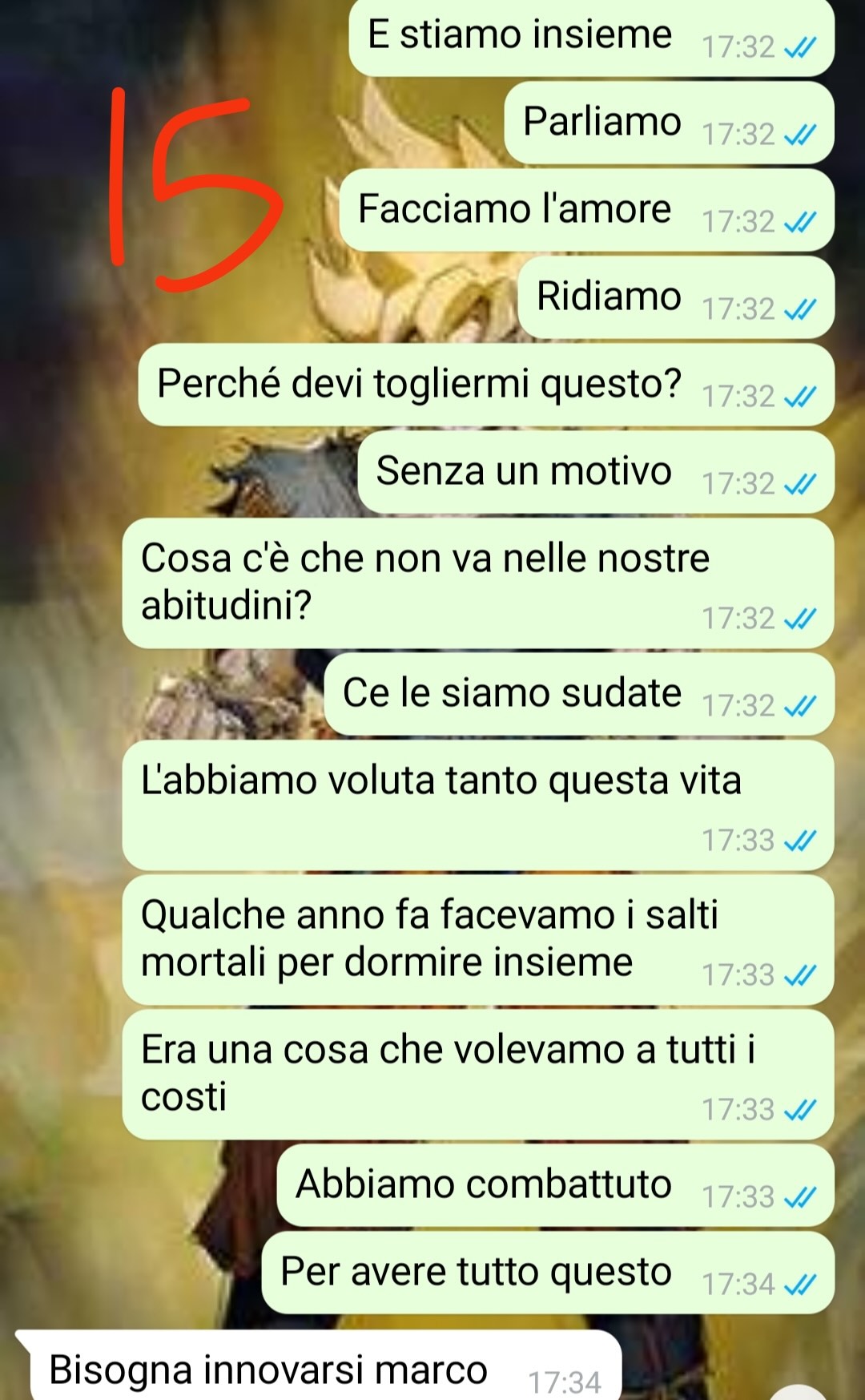Tap the 17:32 timestamp on "abitudini?" message
865x1400 pixels.
pos(738,619)
